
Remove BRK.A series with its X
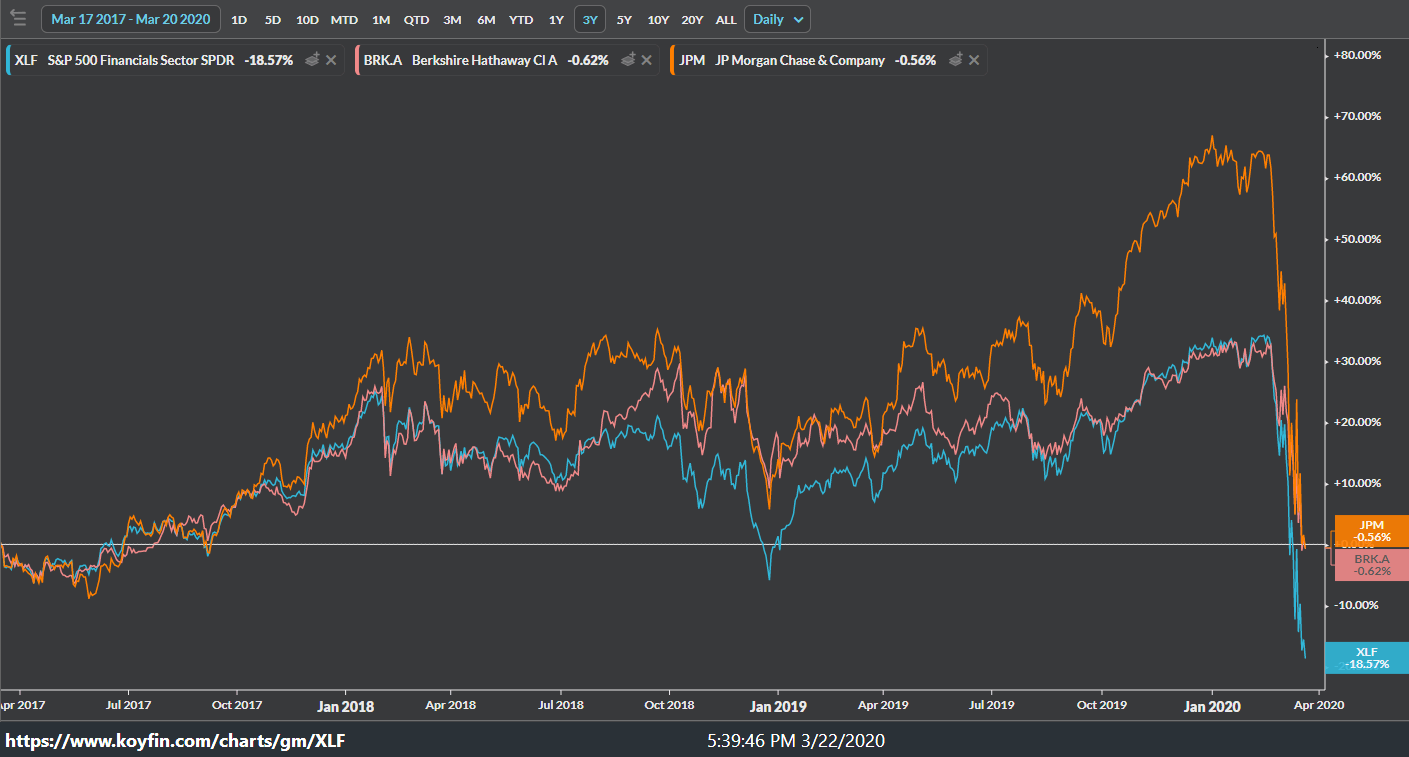647,60
